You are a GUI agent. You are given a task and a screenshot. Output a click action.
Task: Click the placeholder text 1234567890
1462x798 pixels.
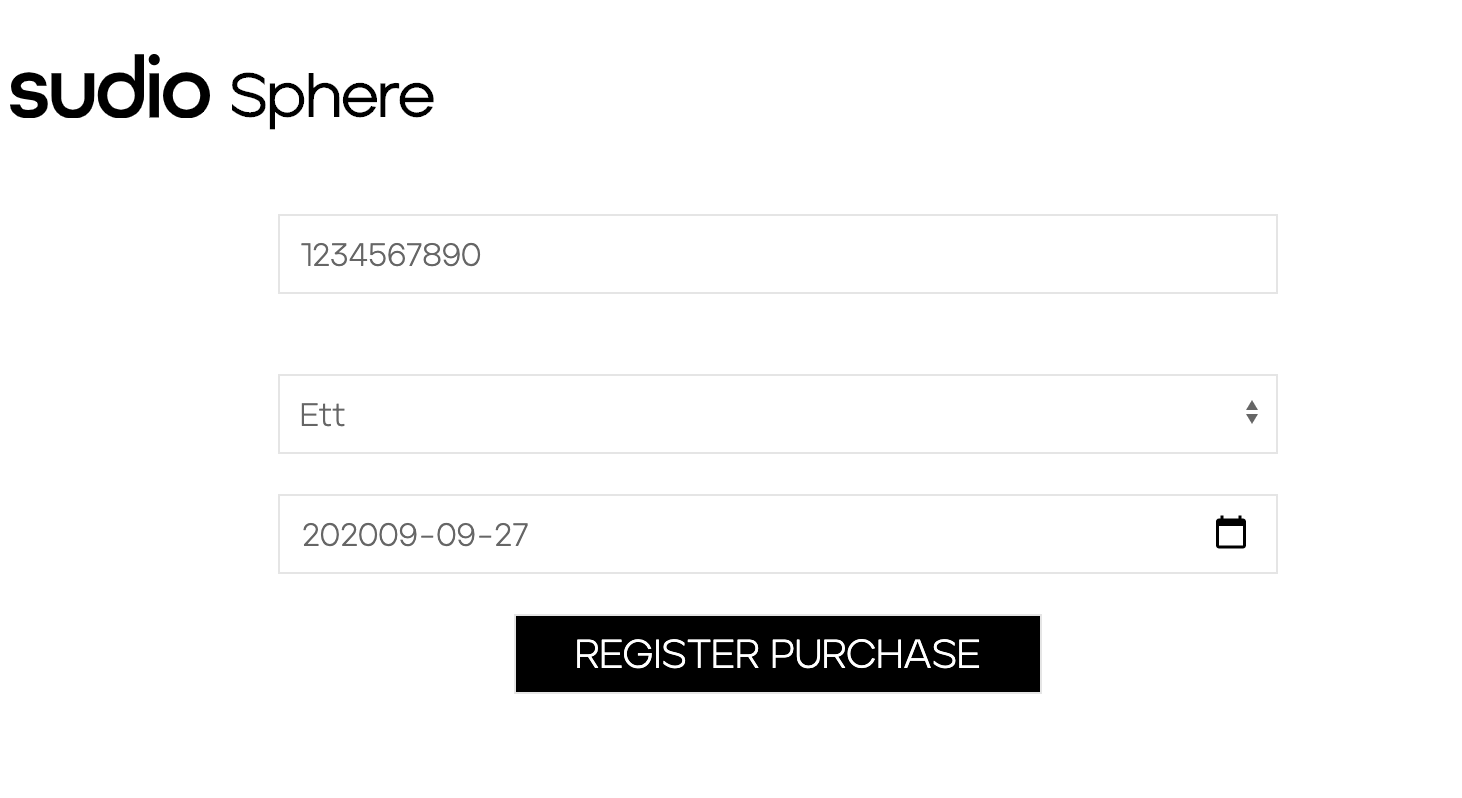[x=391, y=255]
